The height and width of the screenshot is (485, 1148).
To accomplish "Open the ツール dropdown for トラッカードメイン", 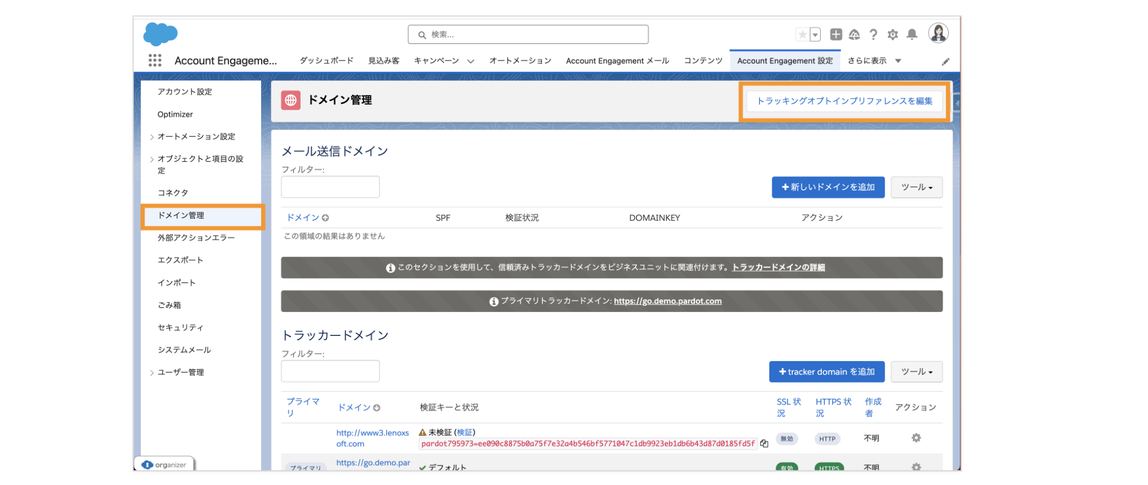I will pos(916,371).
